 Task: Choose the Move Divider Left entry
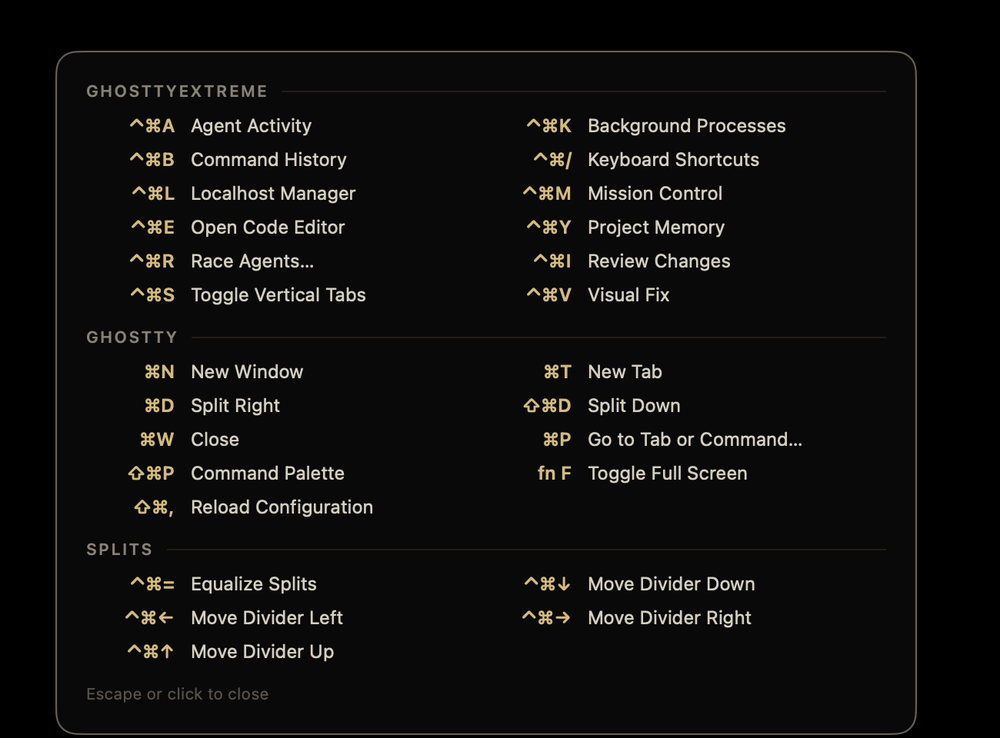[234, 618]
